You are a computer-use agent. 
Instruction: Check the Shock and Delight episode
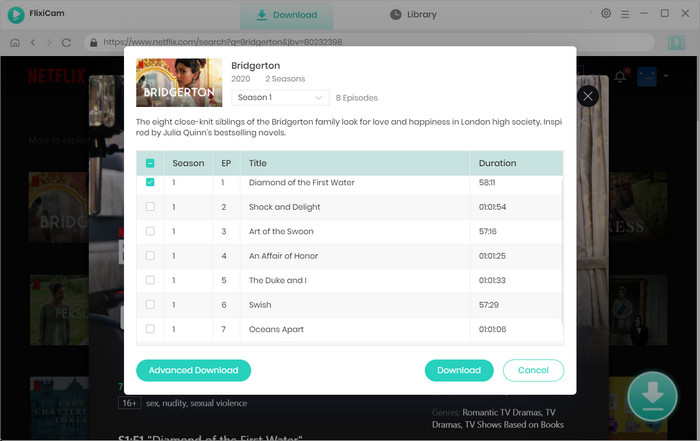pyautogui.click(x=150, y=207)
